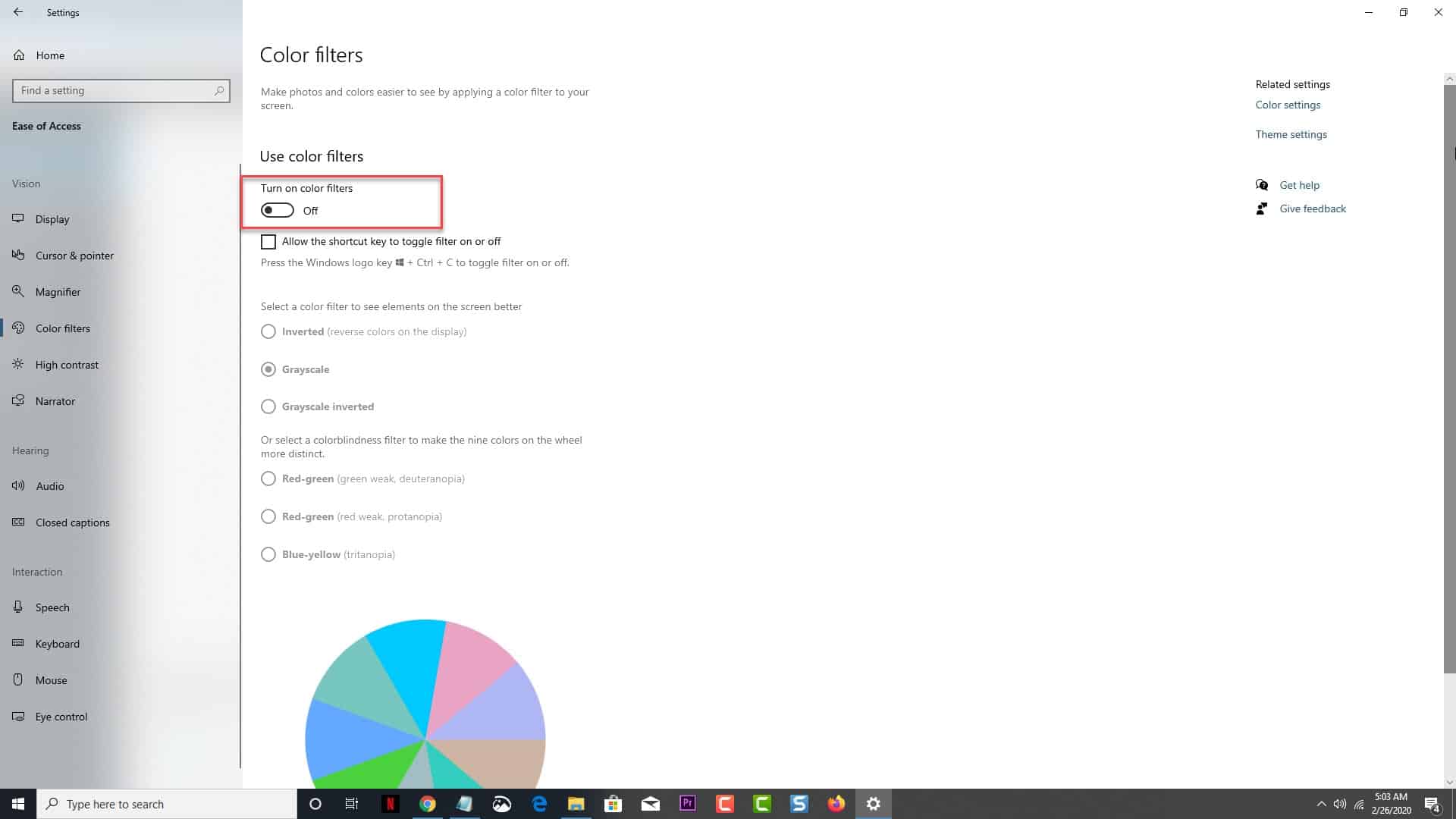Click the Narrator icon in sidebar

tap(18, 400)
